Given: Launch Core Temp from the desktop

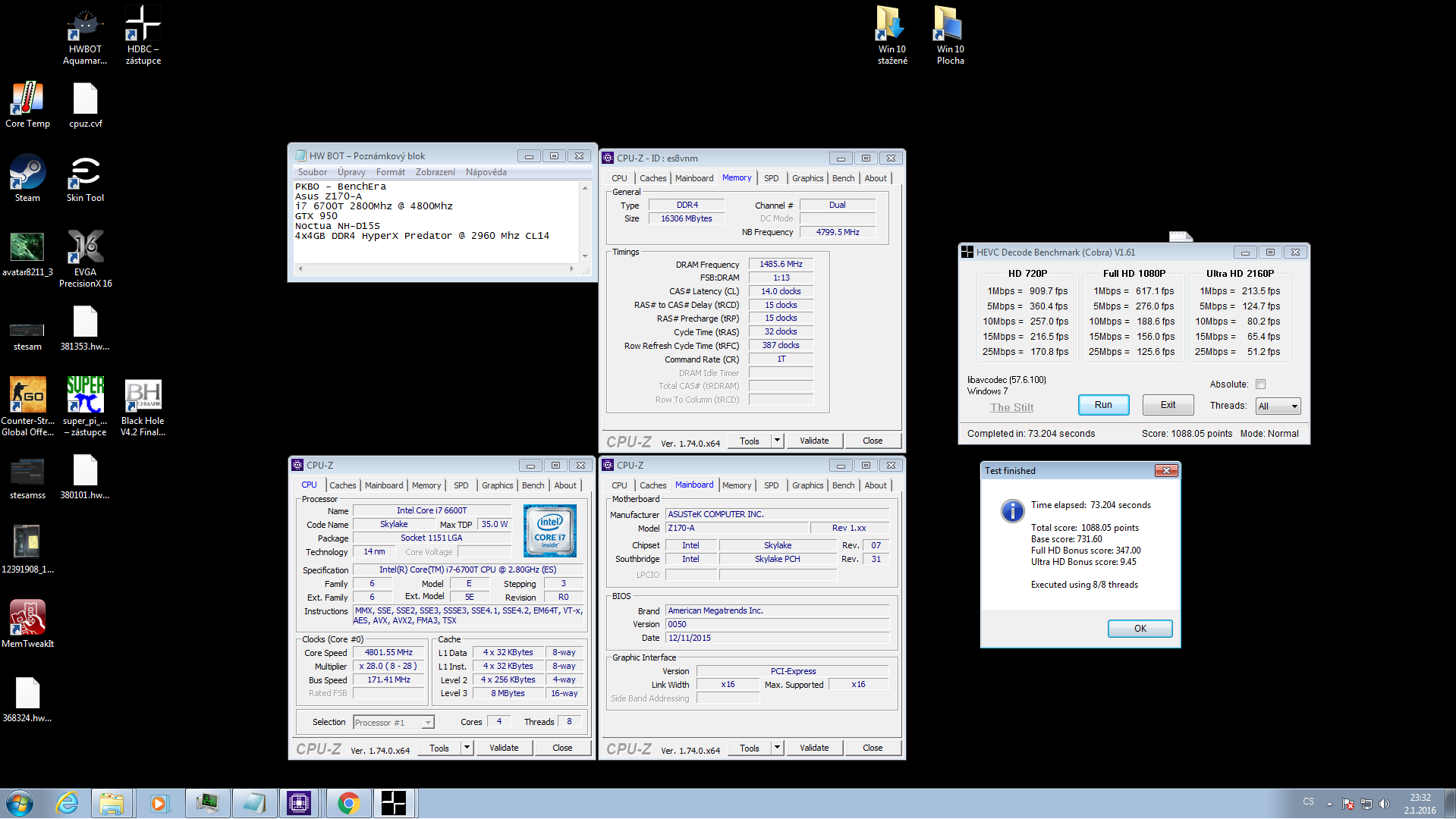Looking at the screenshot, I should pyautogui.click(x=27, y=105).
